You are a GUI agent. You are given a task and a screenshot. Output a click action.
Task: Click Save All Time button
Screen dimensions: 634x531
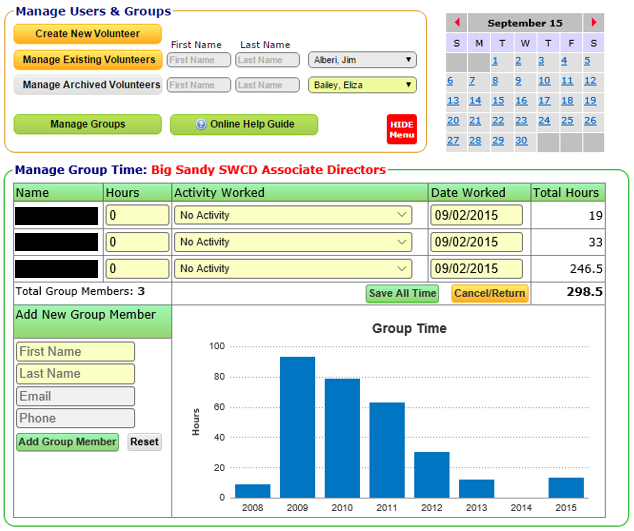pyautogui.click(x=402, y=293)
